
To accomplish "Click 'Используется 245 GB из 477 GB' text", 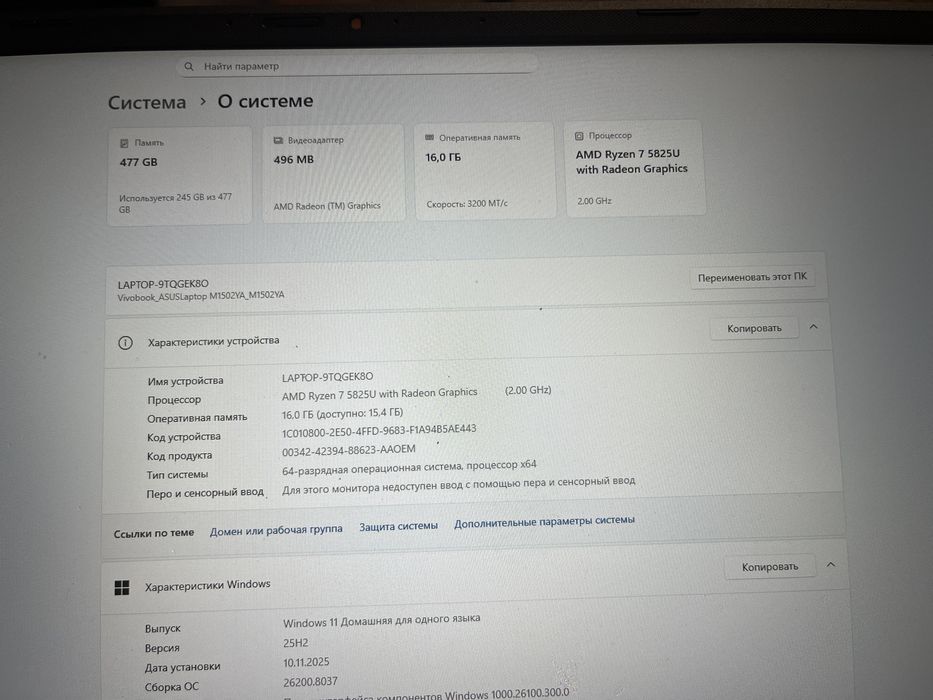I will point(176,203).
